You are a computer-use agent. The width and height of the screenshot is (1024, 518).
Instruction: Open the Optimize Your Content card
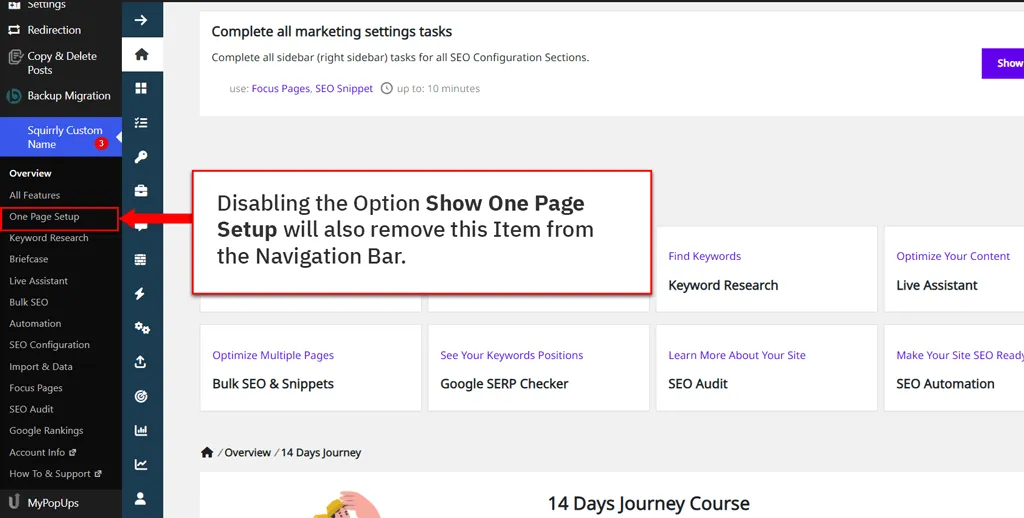(x=954, y=270)
